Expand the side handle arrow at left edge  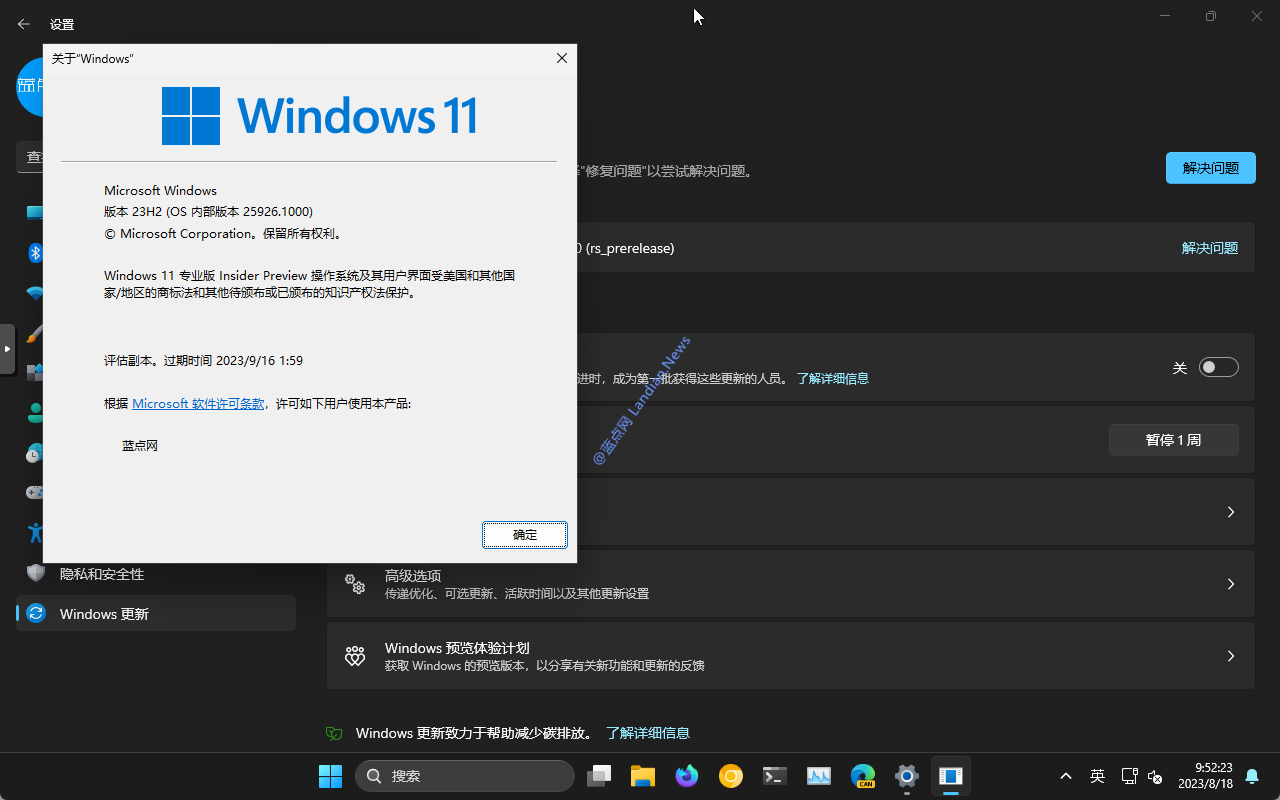coord(7,349)
